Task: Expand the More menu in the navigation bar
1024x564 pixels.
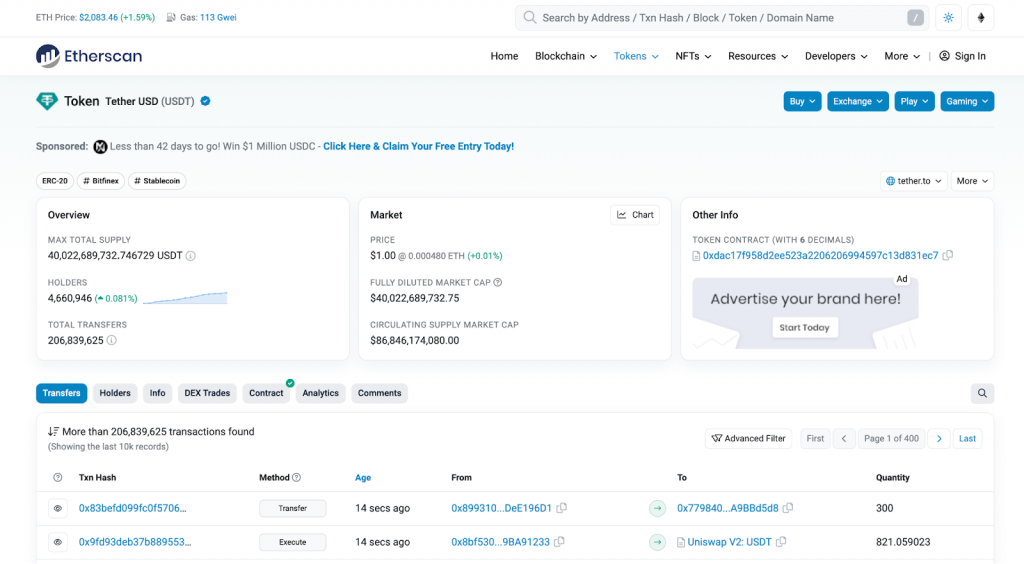Action: pos(902,56)
